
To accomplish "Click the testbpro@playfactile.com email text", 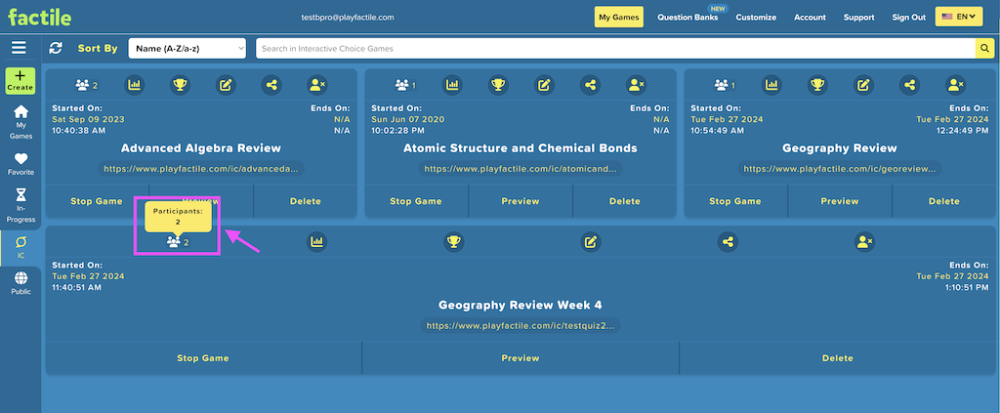I will 348,17.
